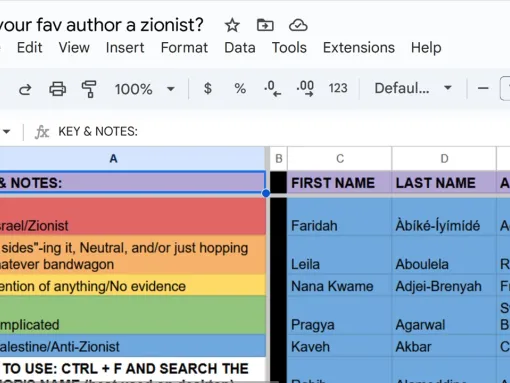
Task: Select the cell containing Adjei-Brenyah
Action: click(444, 285)
